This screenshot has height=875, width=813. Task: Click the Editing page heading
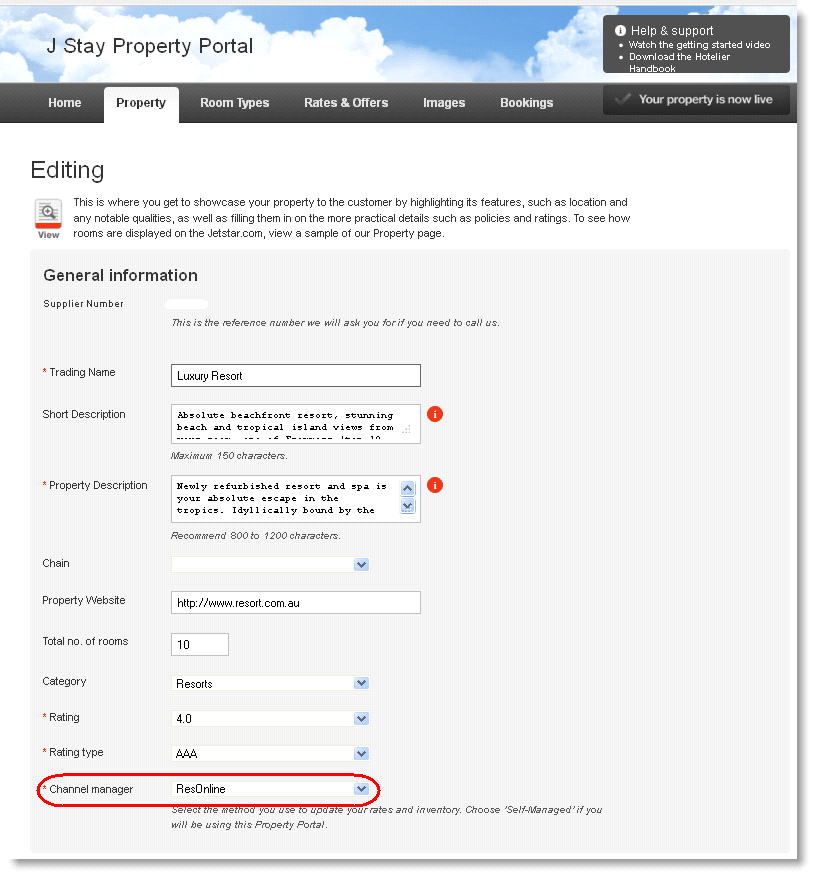(68, 170)
